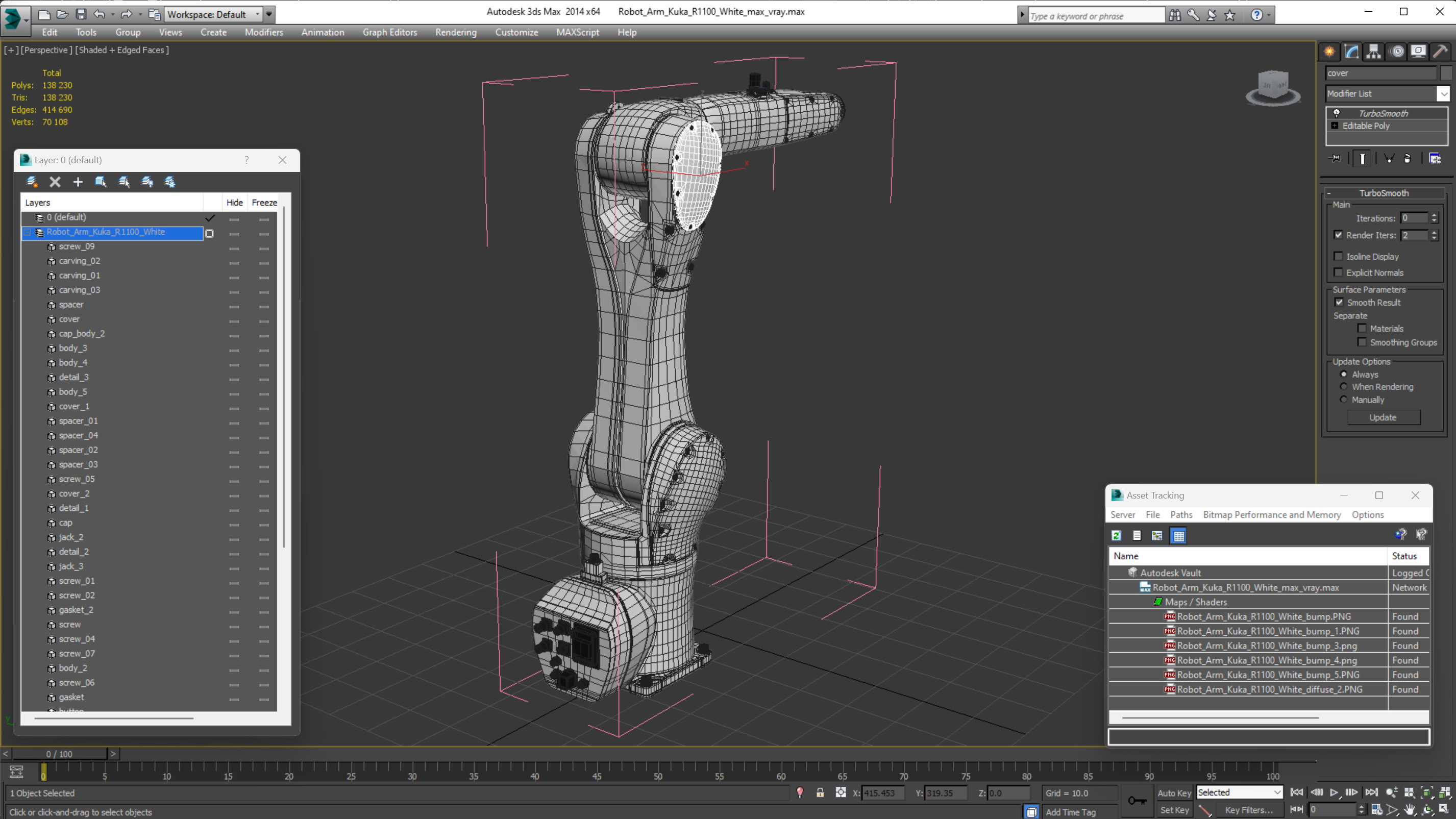Click Refresh icon in Asset Tracking window
This screenshot has width=1456, height=819.
coord(1116,535)
